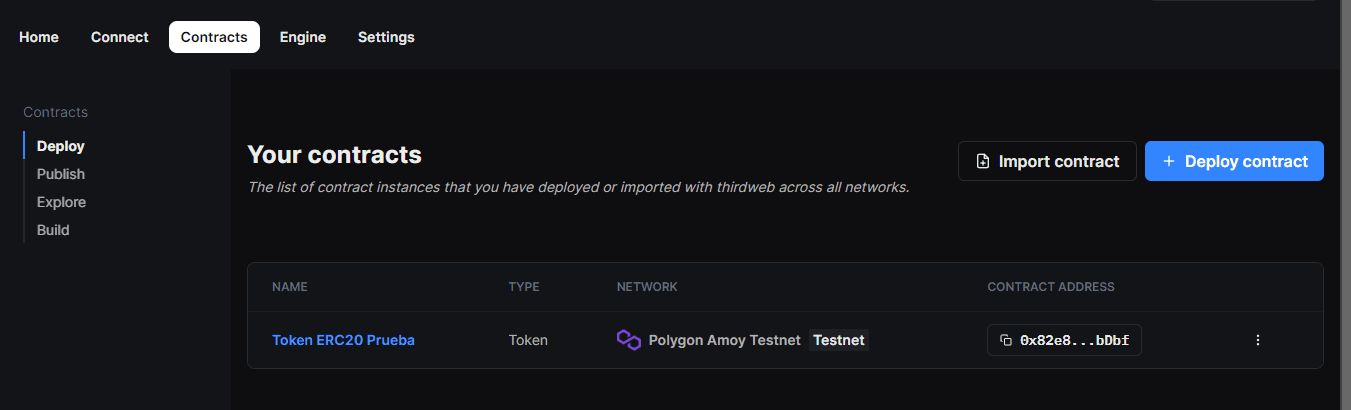Open the three-dot menu for Token ERC20 Prueba

click(x=1258, y=340)
